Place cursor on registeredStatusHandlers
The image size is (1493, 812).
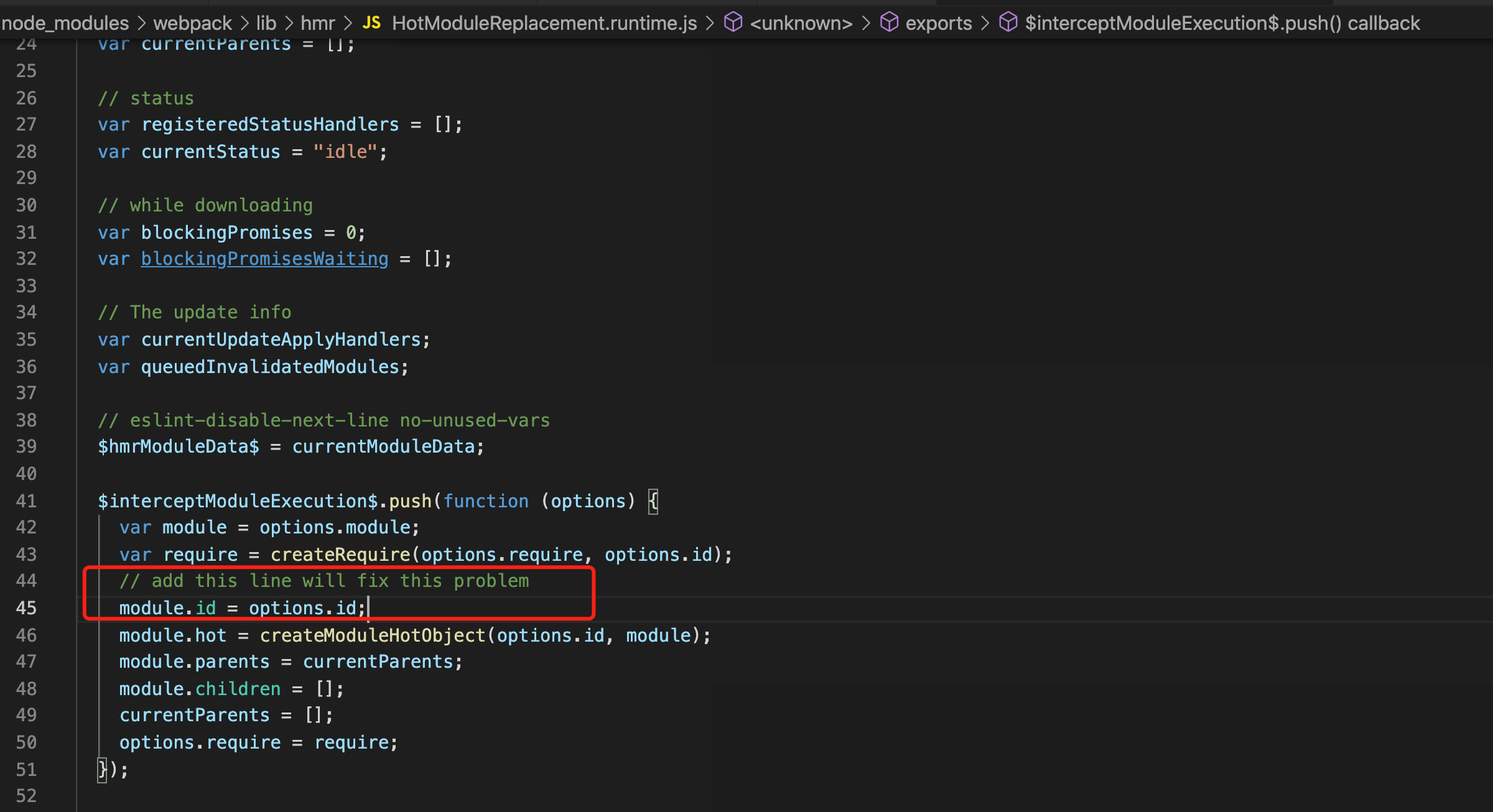270,124
